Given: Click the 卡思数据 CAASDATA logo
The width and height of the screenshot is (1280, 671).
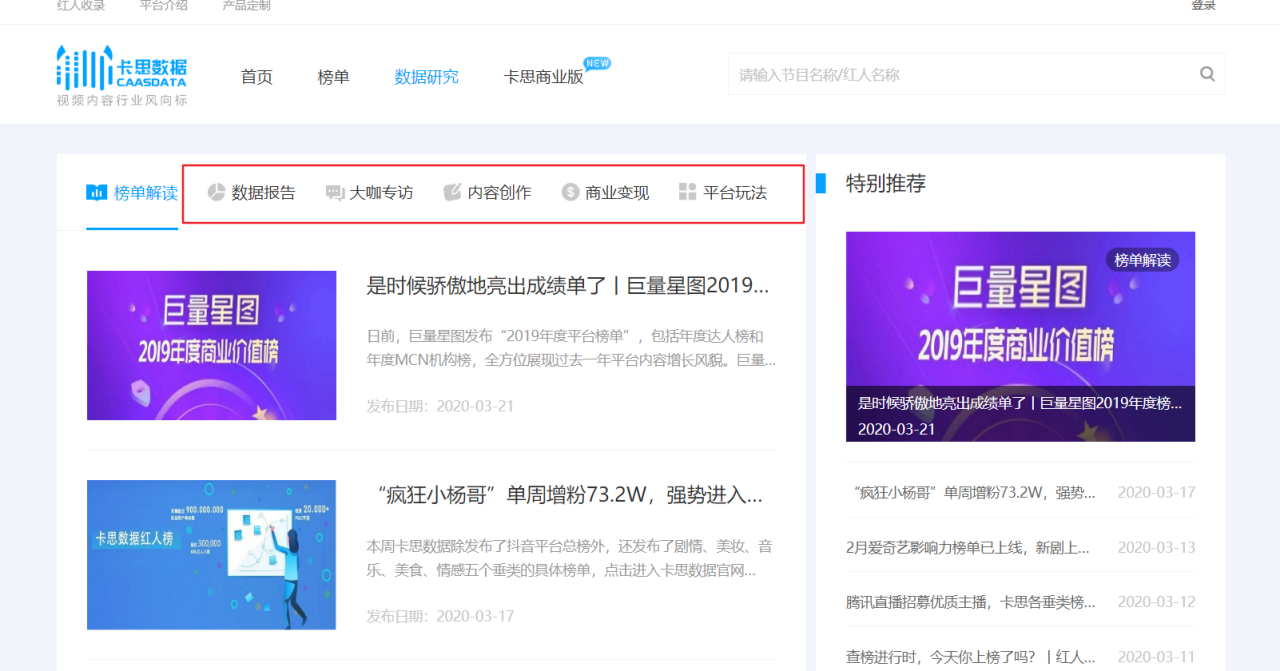Looking at the screenshot, I should click(x=122, y=75).
